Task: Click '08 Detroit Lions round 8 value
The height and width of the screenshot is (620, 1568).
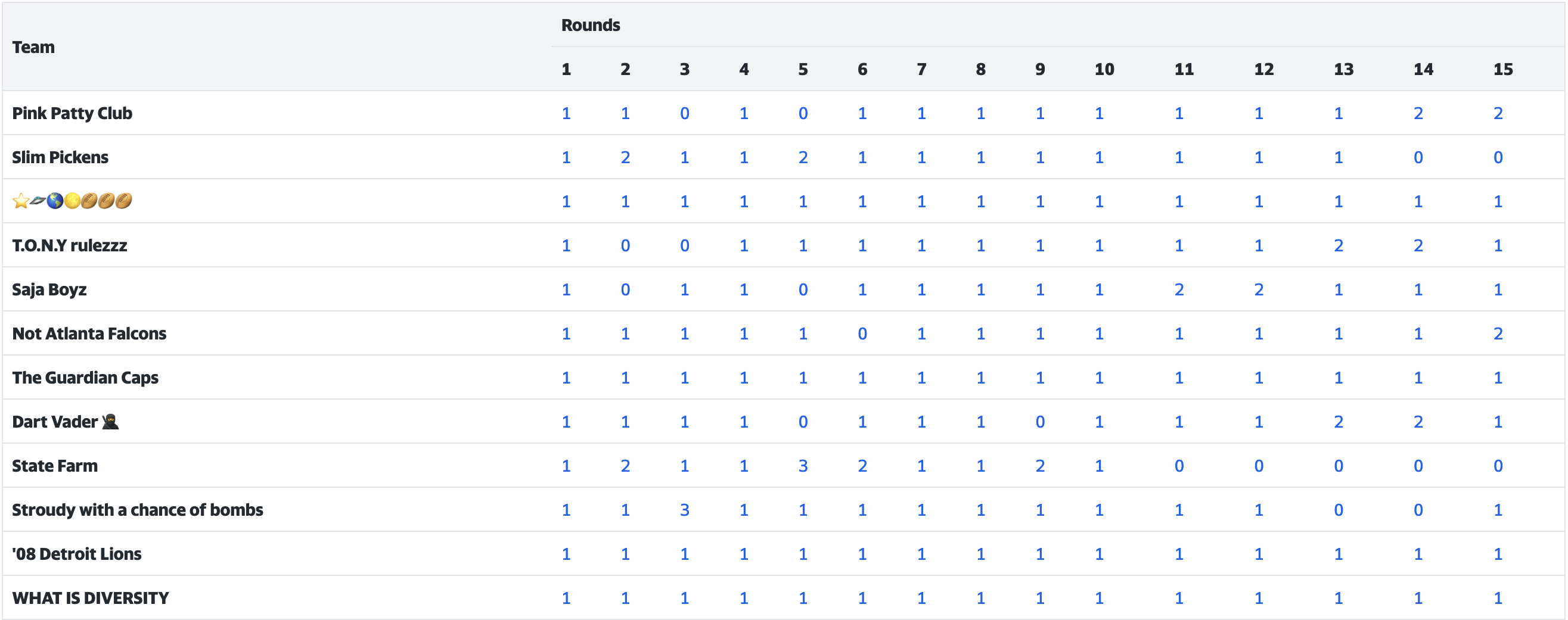Action: point(980,554)
